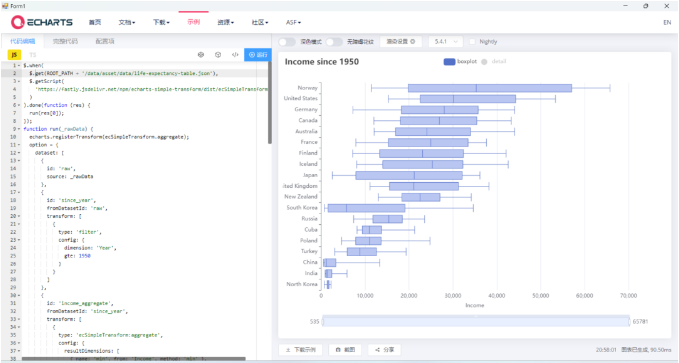Expand the ASF navigation dropdown
The image size is (679, 363).
[x=293, y=22]
